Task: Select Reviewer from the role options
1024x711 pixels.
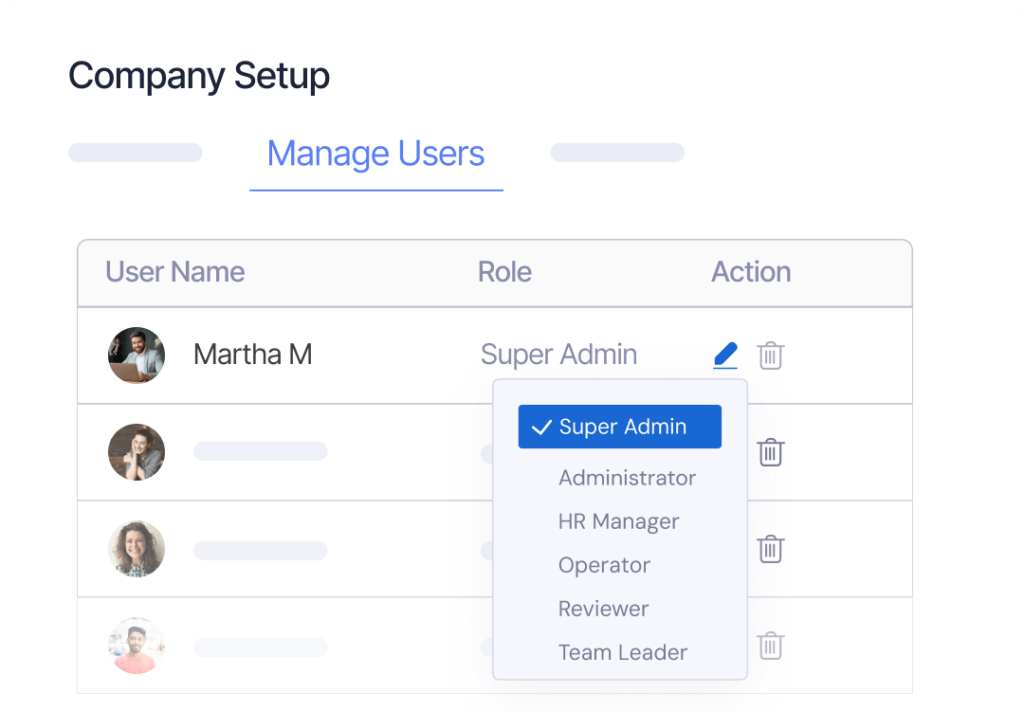Action: [603, 609]
